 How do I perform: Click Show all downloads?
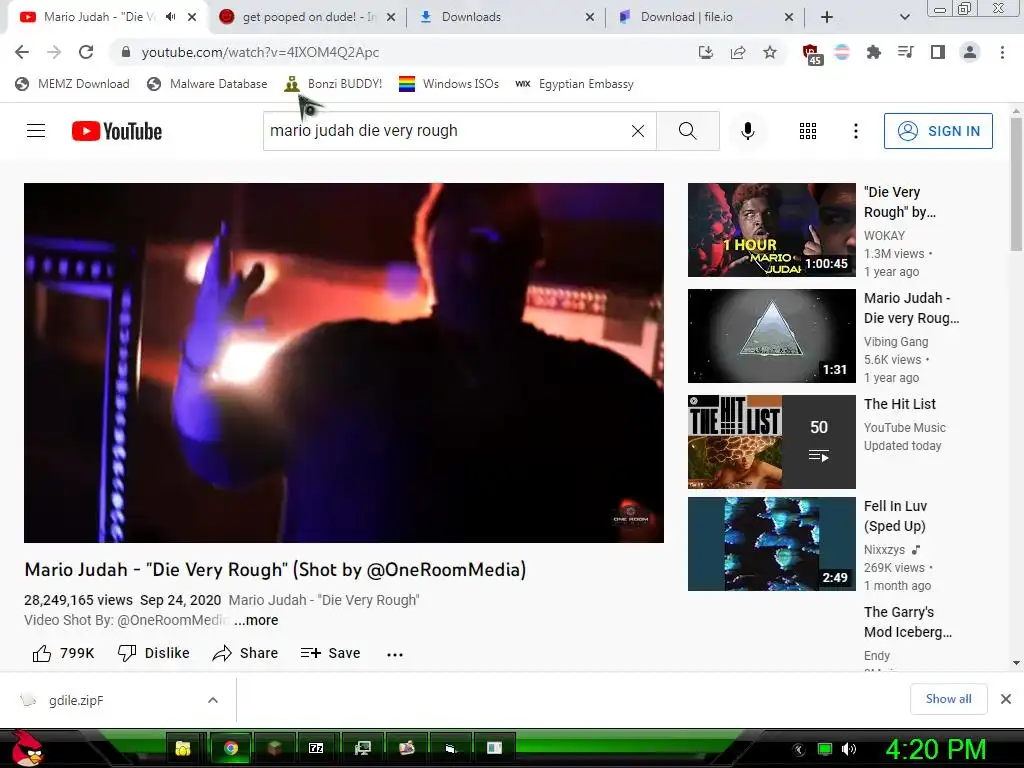click(948, 699)
